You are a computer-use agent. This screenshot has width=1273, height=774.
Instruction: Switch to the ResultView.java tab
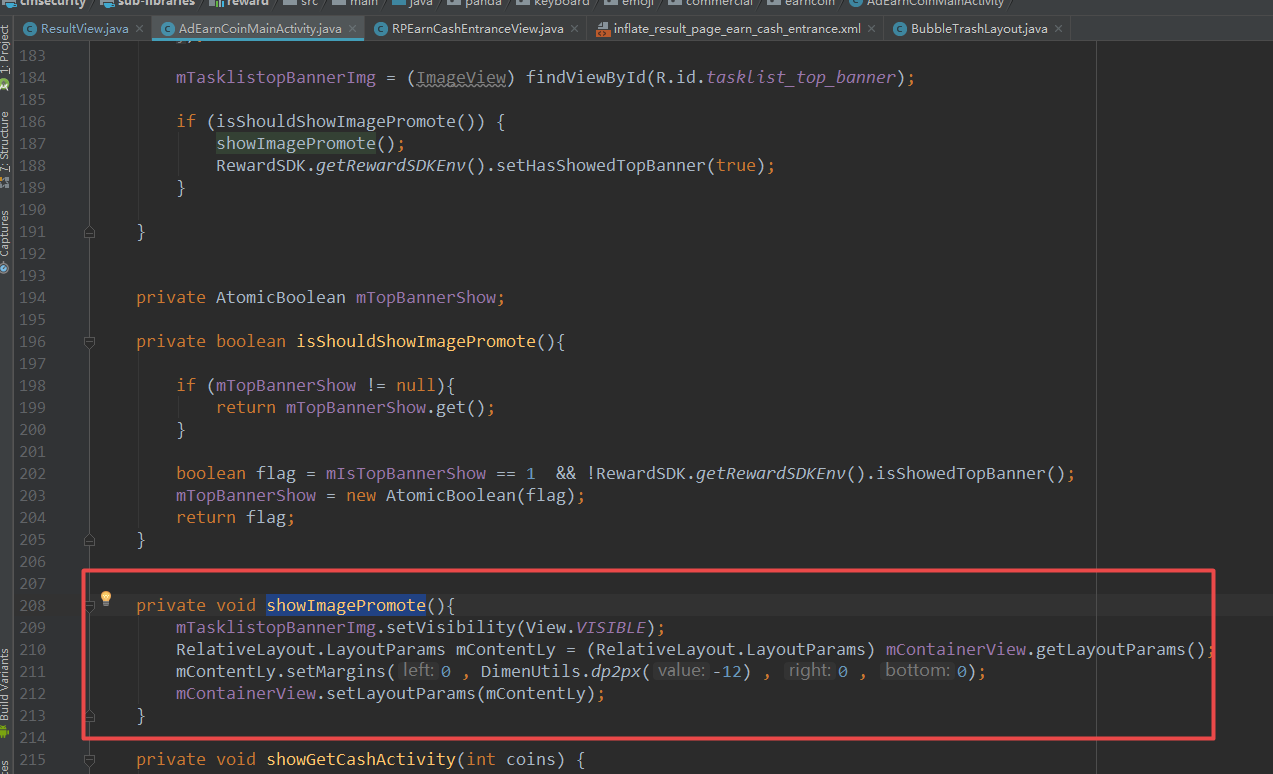tap(84, 29)
